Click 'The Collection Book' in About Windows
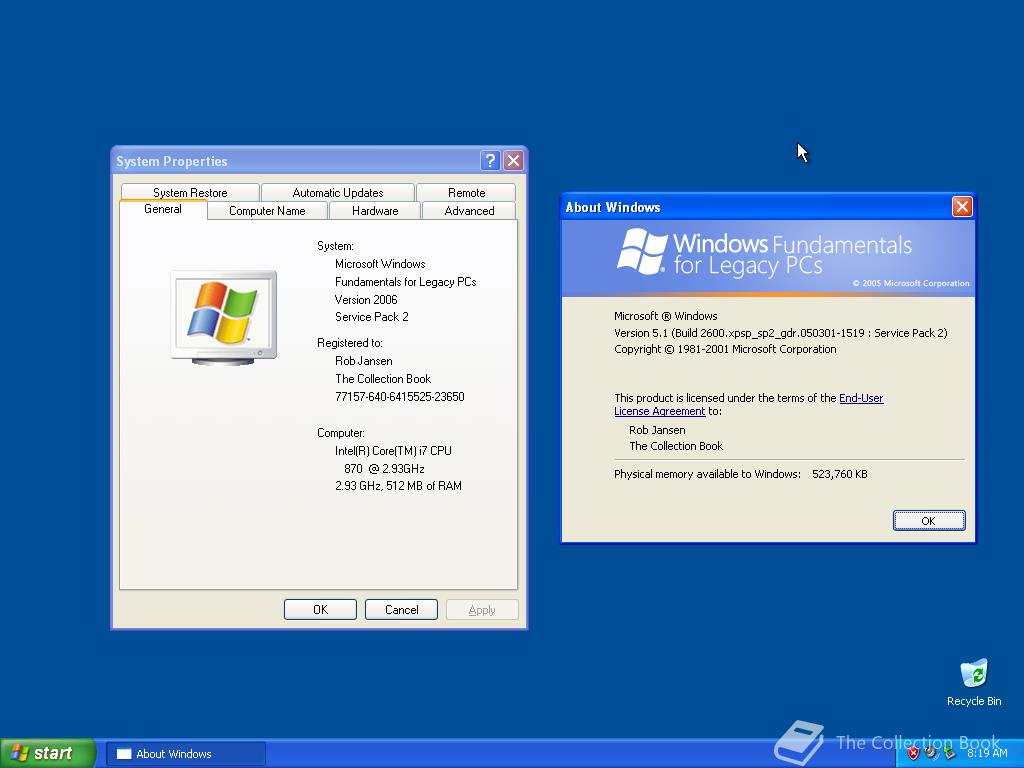The image size is (1024, 768). point(676,446)
